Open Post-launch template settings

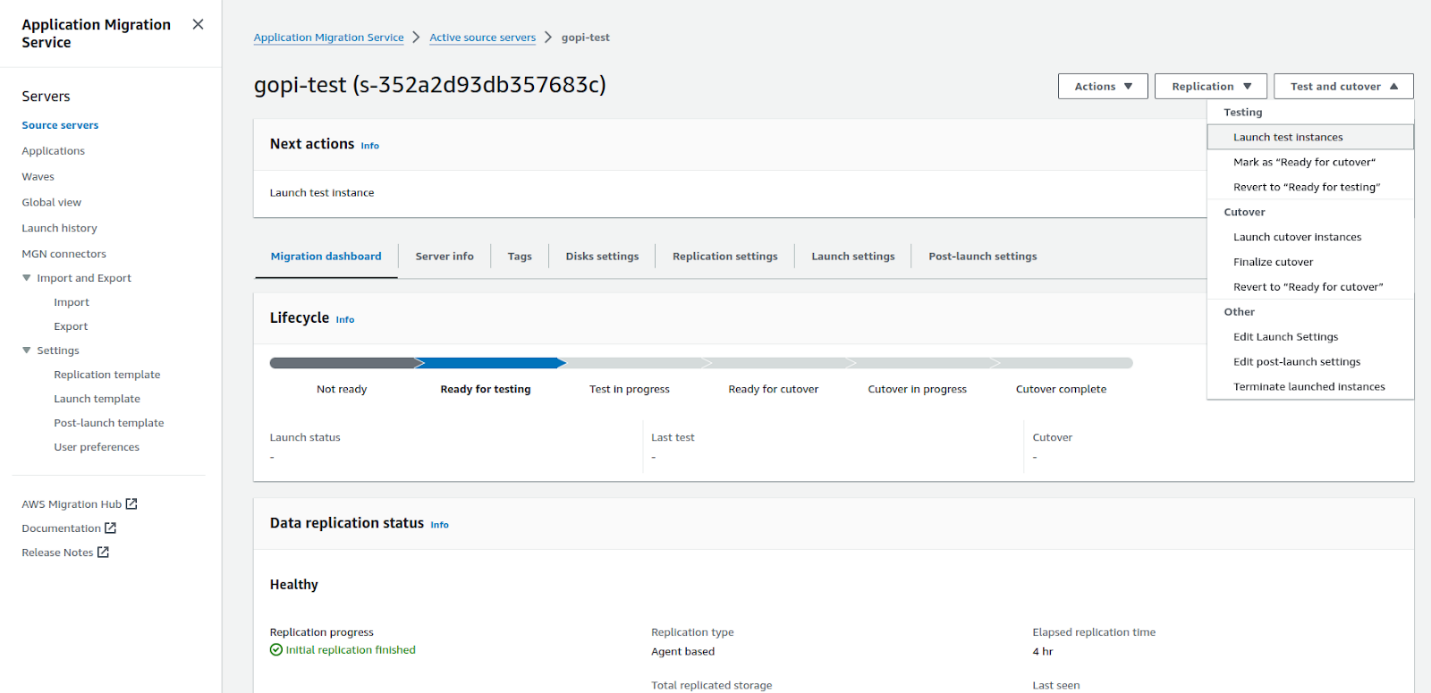[109, 422]
